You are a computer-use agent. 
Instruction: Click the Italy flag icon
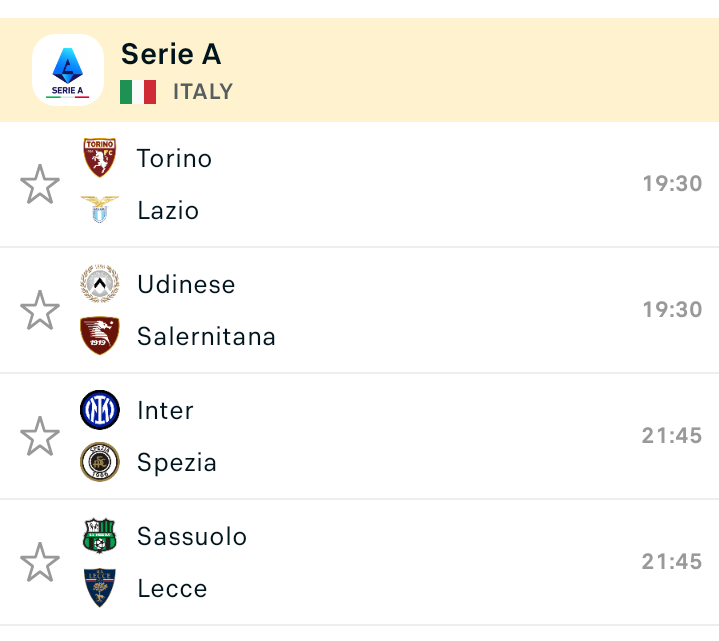tap(138, 92)
